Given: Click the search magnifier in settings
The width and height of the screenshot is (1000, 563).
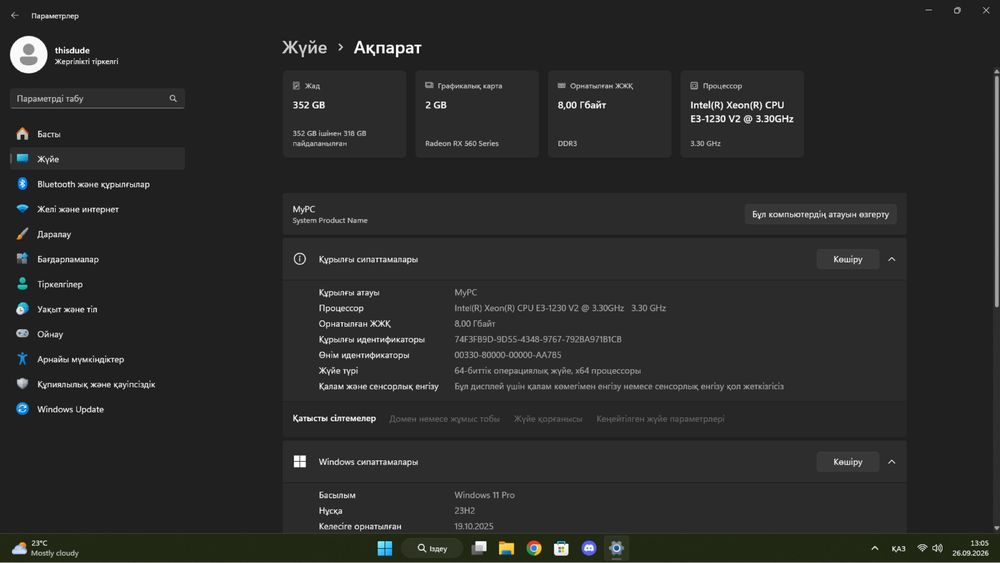Looking at the screenshot, I should (x=173, y=98).
